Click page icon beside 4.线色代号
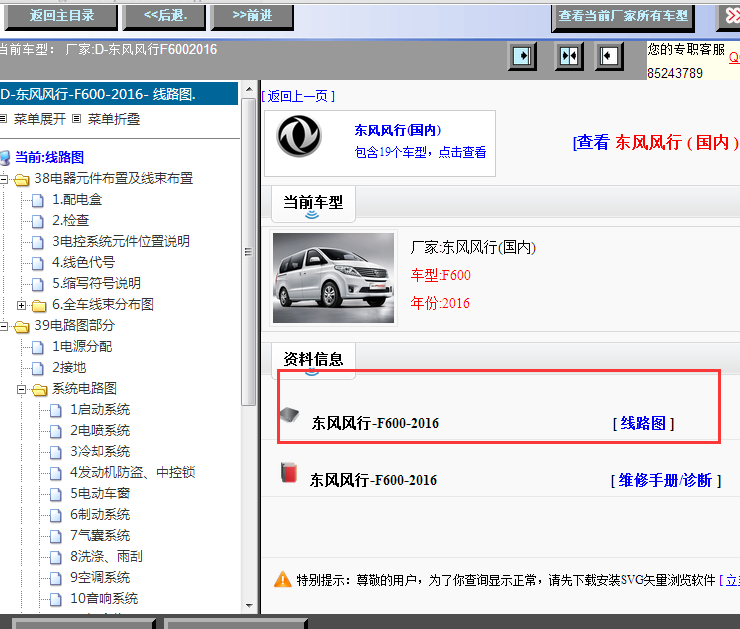The width and height of the screenshot is (740, 629). click(38, 263)
